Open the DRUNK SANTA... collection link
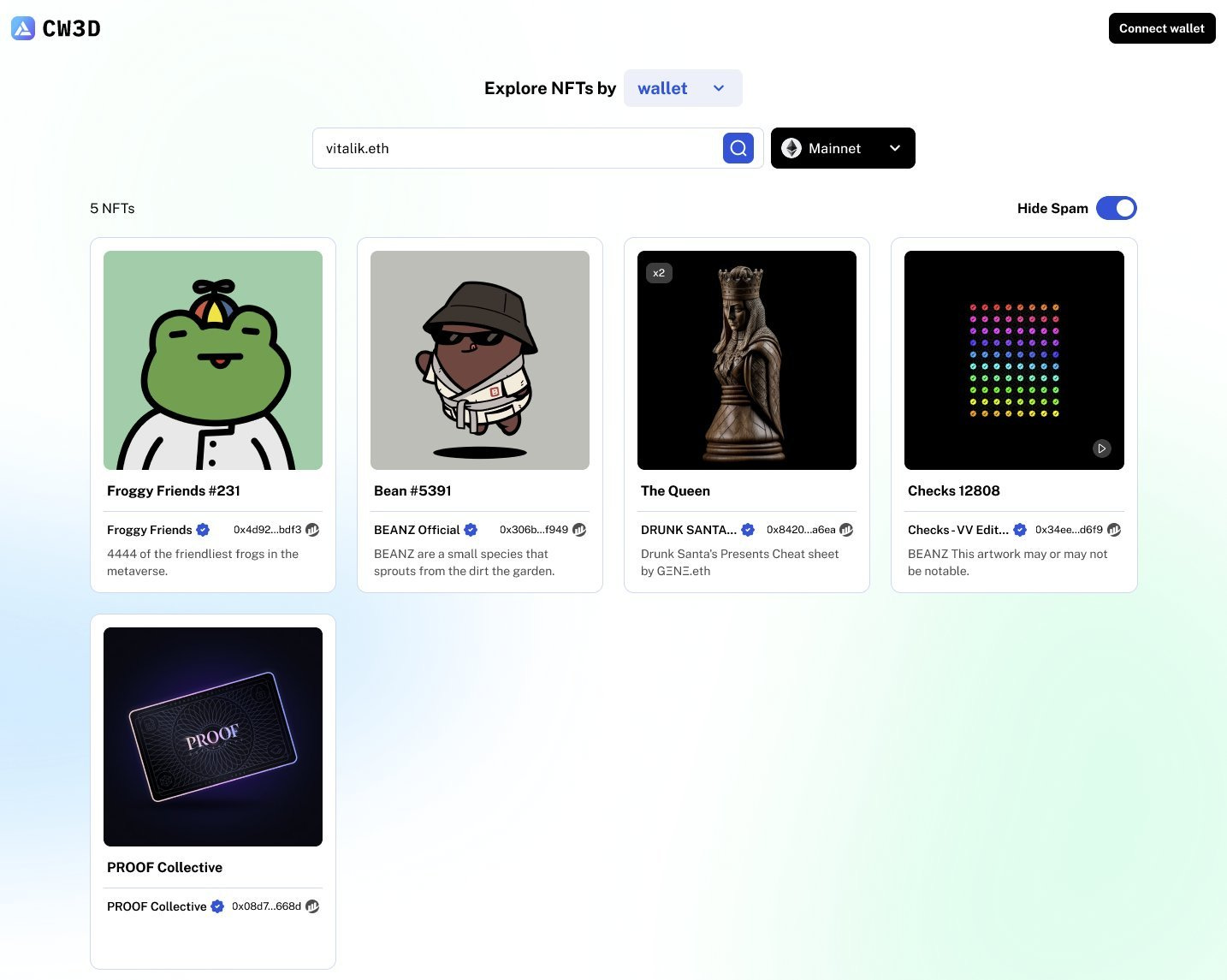Viewport: 1227px width, 980px height. click(x=689, y=530)
